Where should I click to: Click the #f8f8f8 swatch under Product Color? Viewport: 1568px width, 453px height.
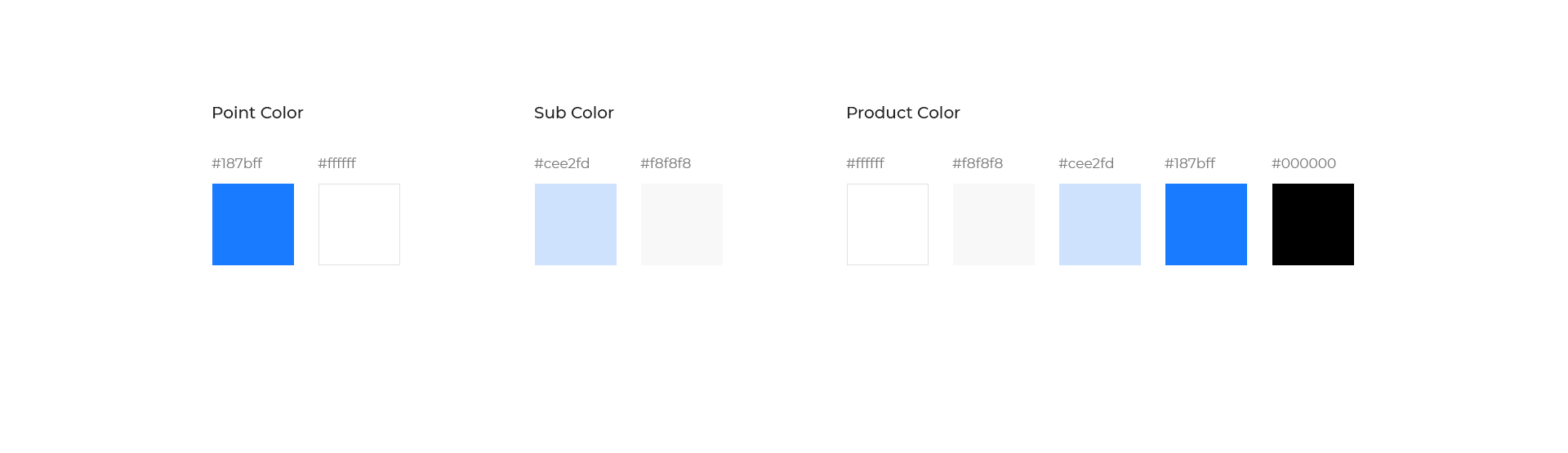[x=994, y=224]
